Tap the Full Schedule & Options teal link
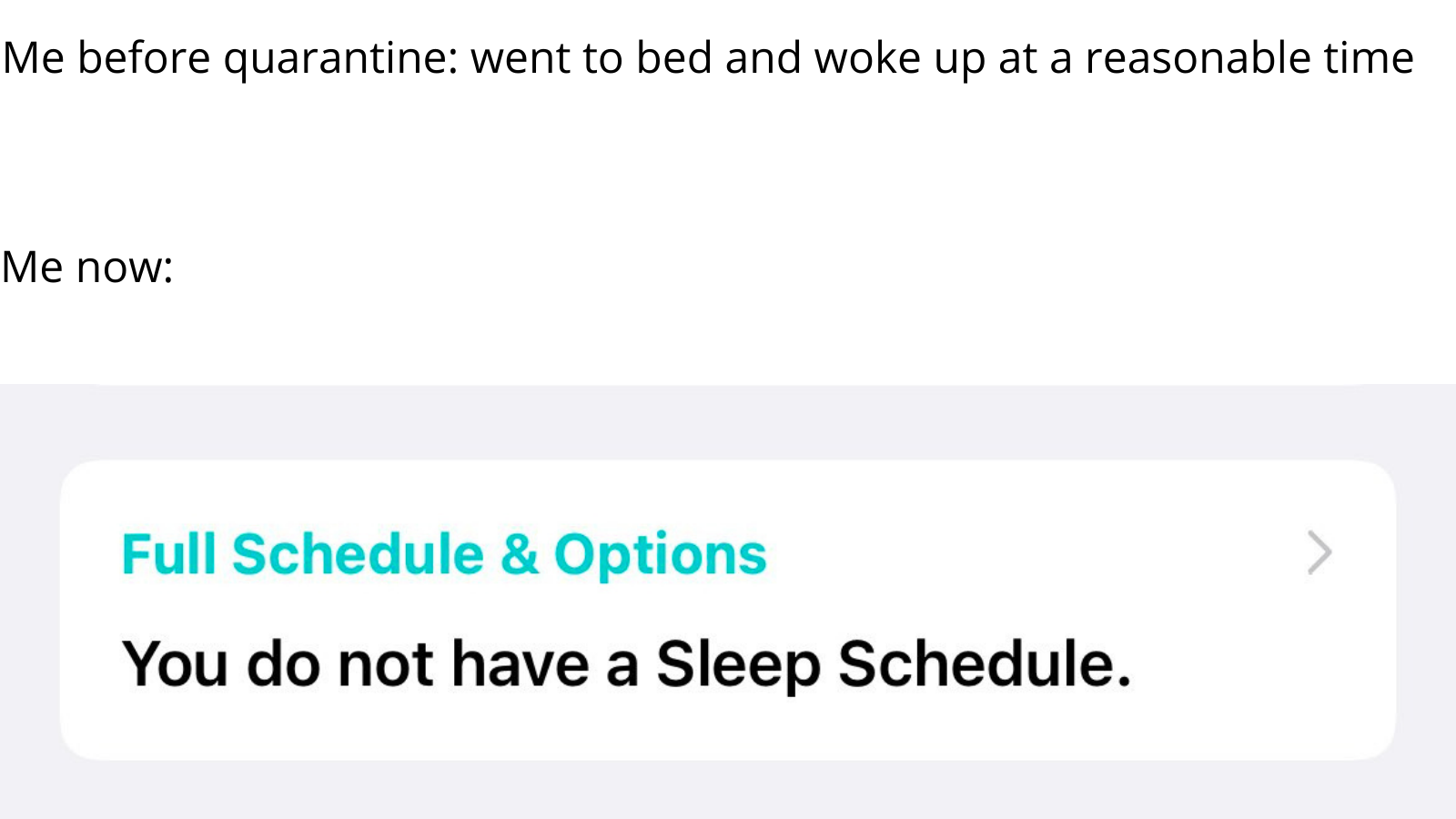 click(444, 552)
